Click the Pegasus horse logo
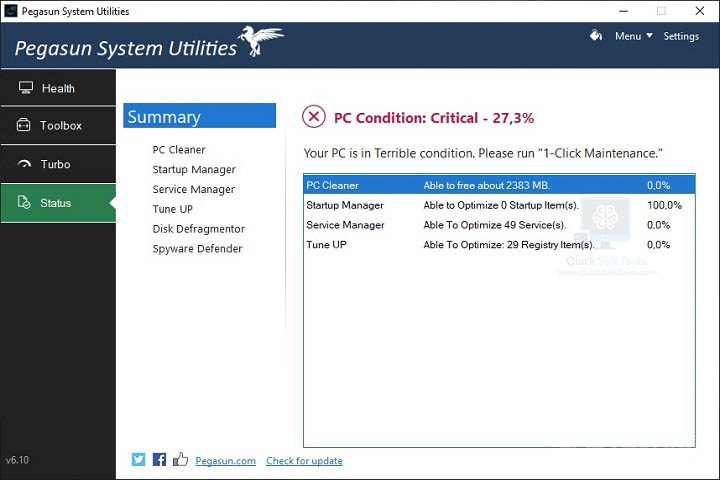Viewport: 720px width, 480px height. tap(260, 41)
